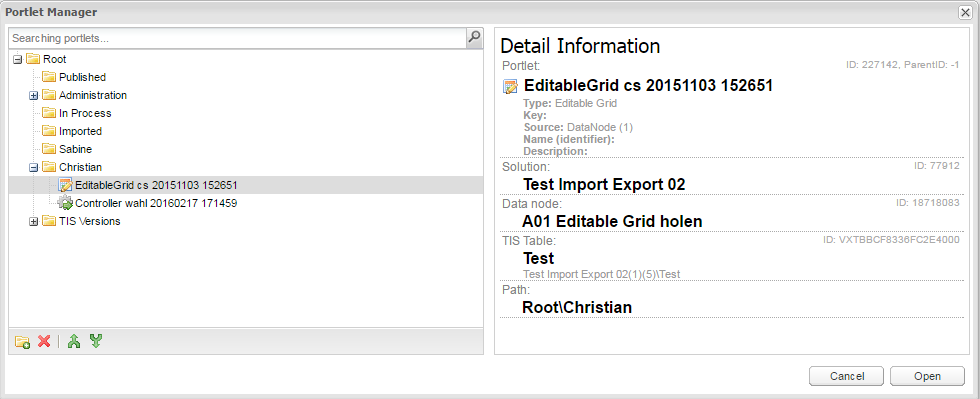Image resolution: width=980 pixels, height=399 pixels.
Task: Click the new folder icon in toolbar
Action: tap(22, 341)
